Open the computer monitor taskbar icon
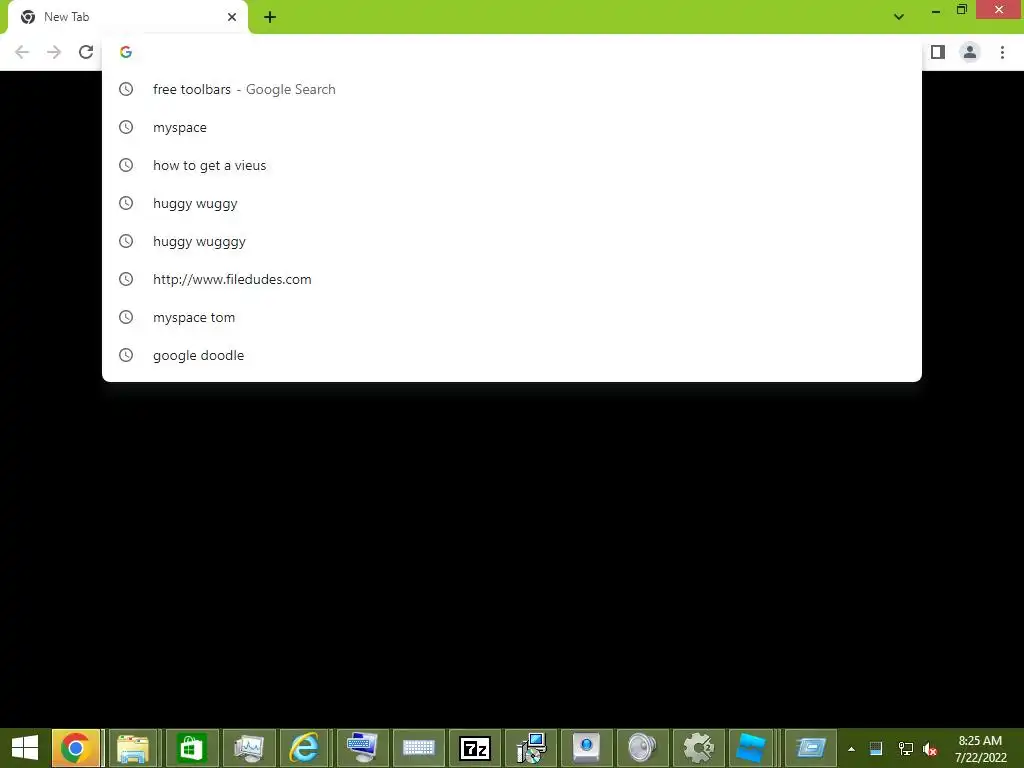Screen dimensions: 1024x768 (362, 748)
